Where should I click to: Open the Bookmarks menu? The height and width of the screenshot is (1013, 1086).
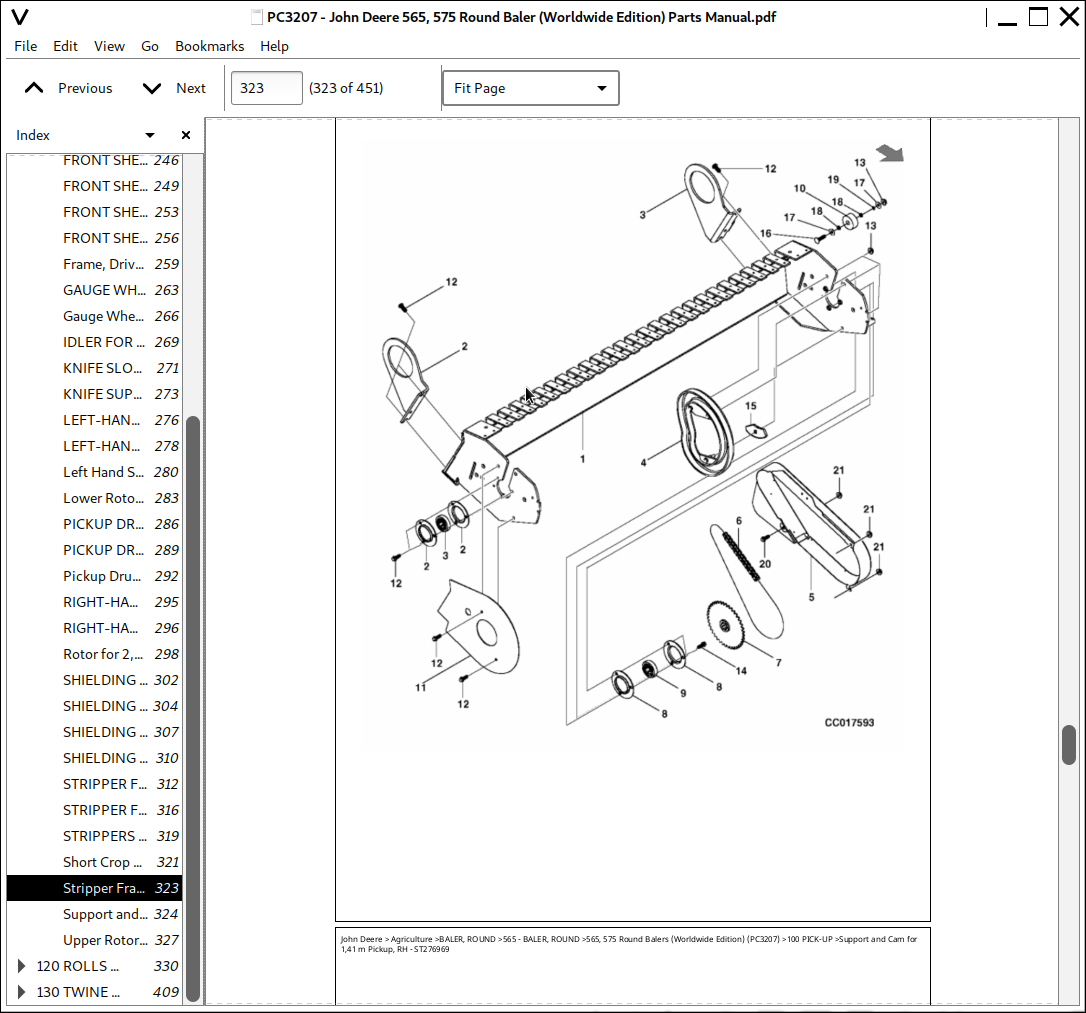[209, 46]
